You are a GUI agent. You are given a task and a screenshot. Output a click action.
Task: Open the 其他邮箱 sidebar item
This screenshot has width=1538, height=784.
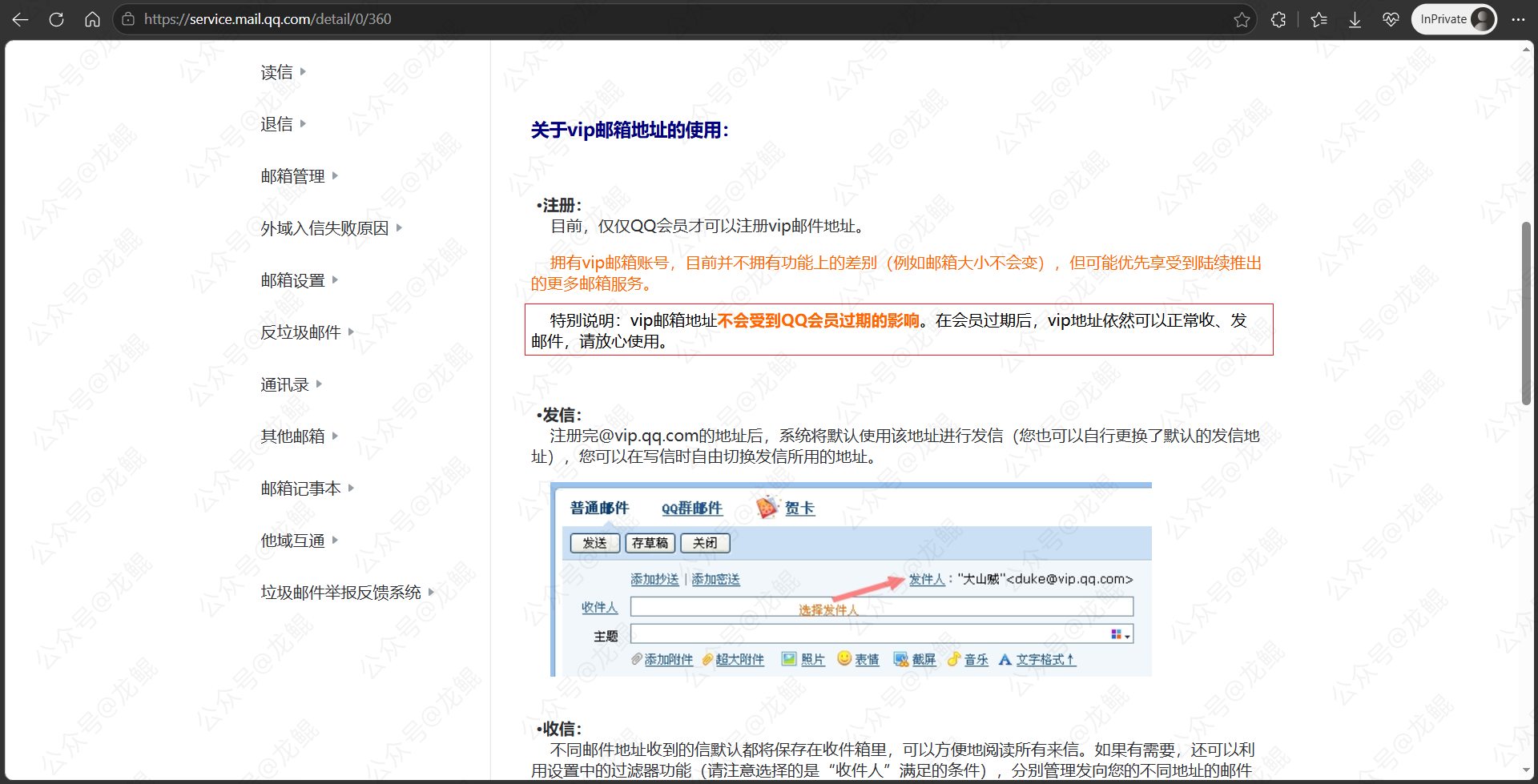click(x=292, y=436)
